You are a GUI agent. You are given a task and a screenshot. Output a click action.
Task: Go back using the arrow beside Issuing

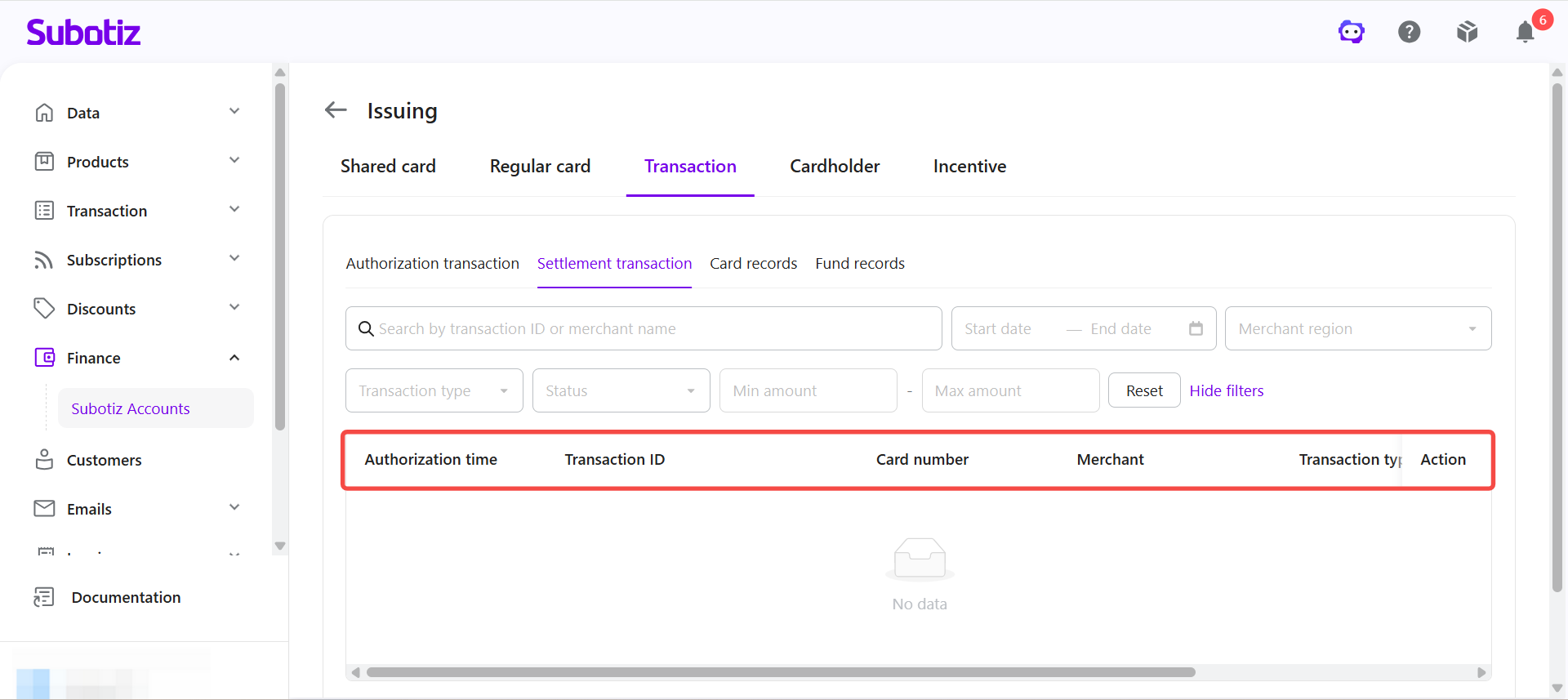point(336,109)
